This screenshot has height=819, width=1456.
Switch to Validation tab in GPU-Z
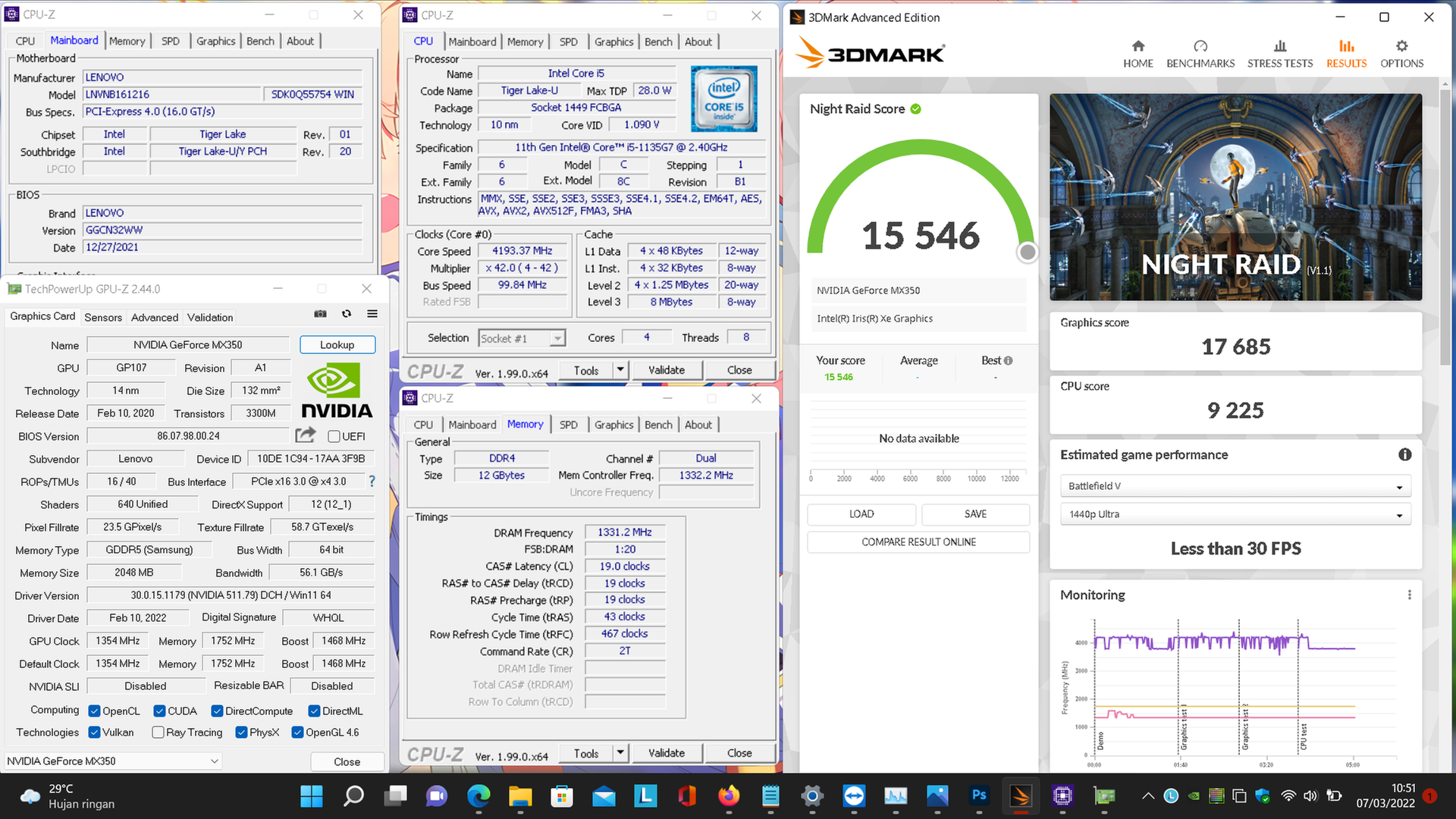[x=210, y=318]
